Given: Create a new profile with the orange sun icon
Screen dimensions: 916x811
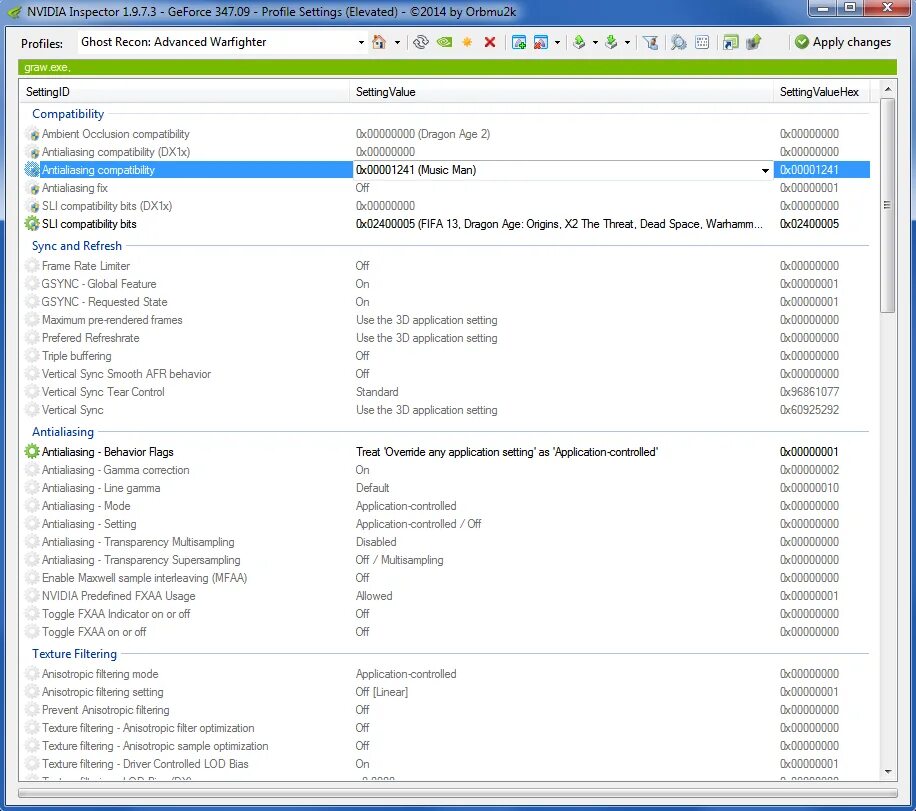Looking at the screenshot, I should click(467, 42).
